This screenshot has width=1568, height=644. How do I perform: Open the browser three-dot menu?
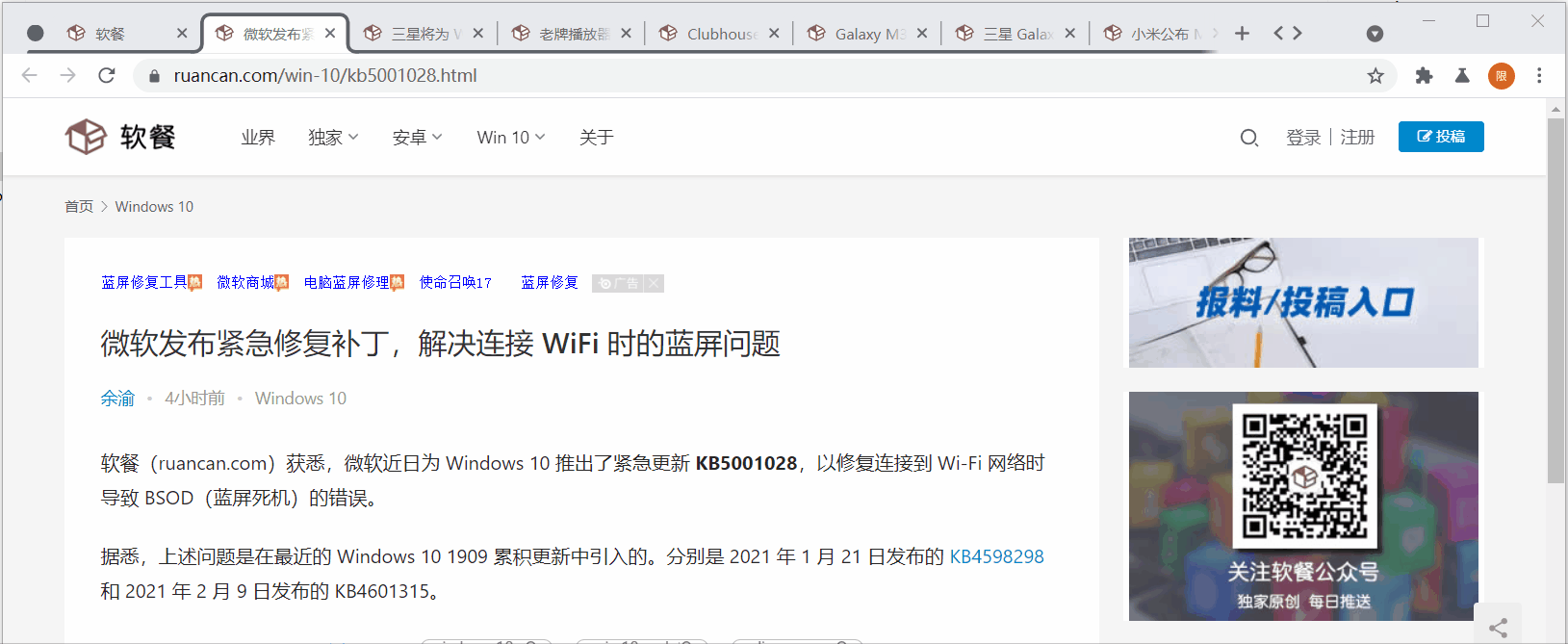[x=1539, y=75]
